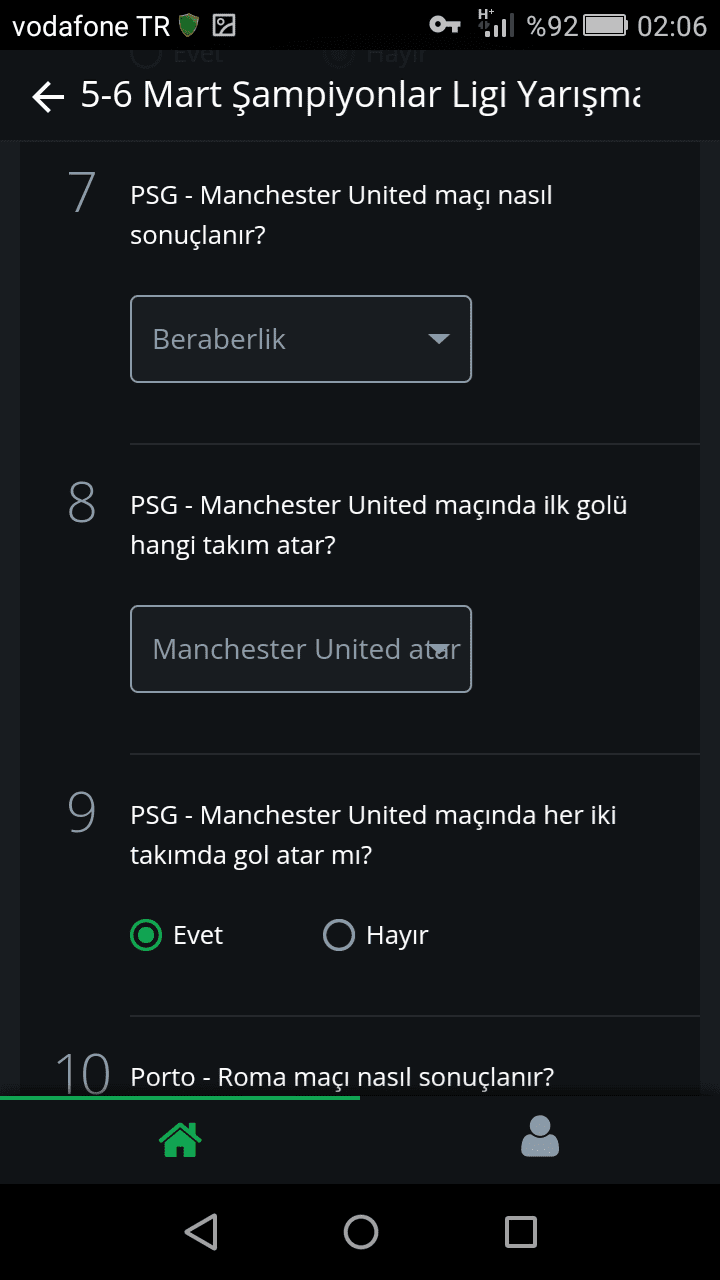Tap the Android back navigation triangle
The height and width of the screenshot is (1280, 720).
tap(202, 1232)
